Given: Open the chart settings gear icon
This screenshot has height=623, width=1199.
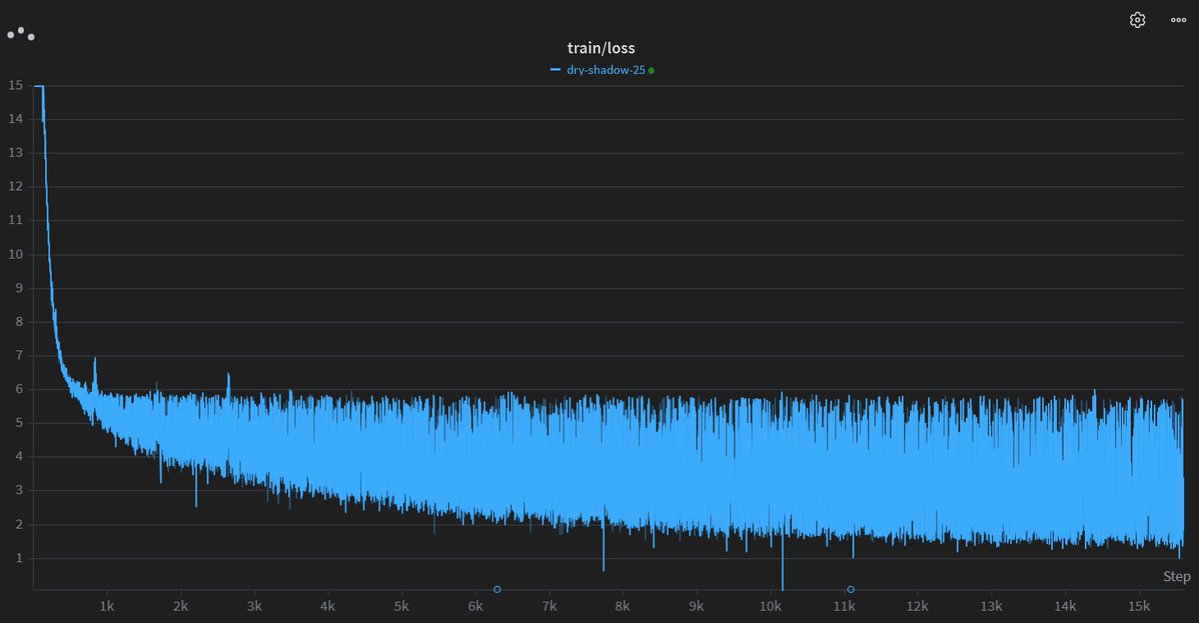Looking at the screenshot, I should (x=1137, y=20).
